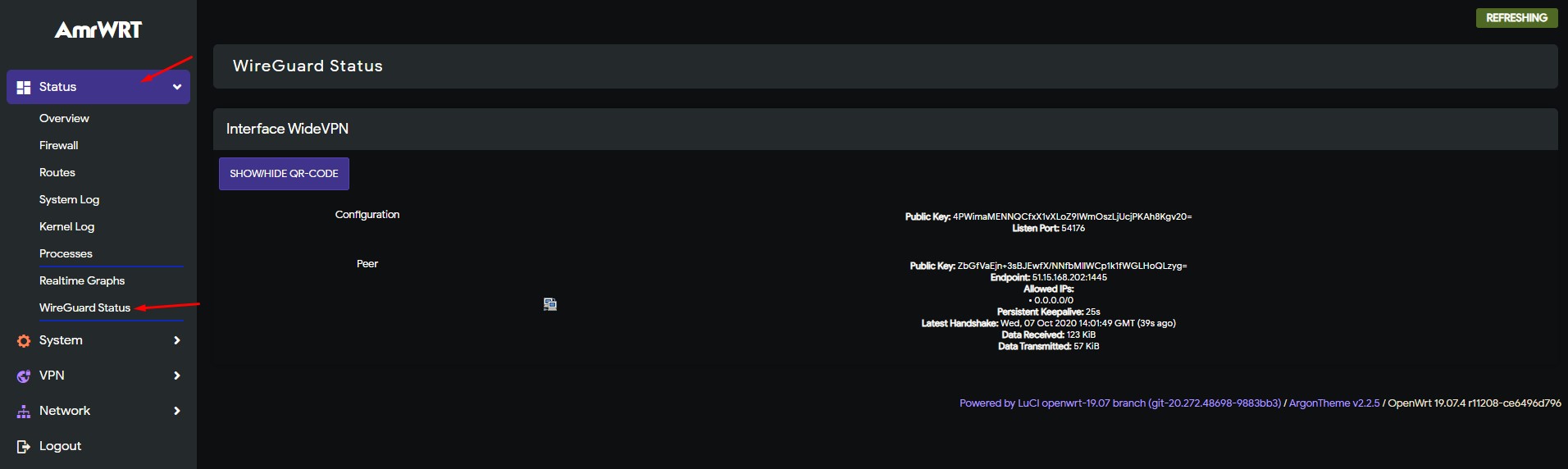Click the Latest Handshake timestamp
The width and height of the screenshot is (1568, 469).
(x=1087, y=323)
